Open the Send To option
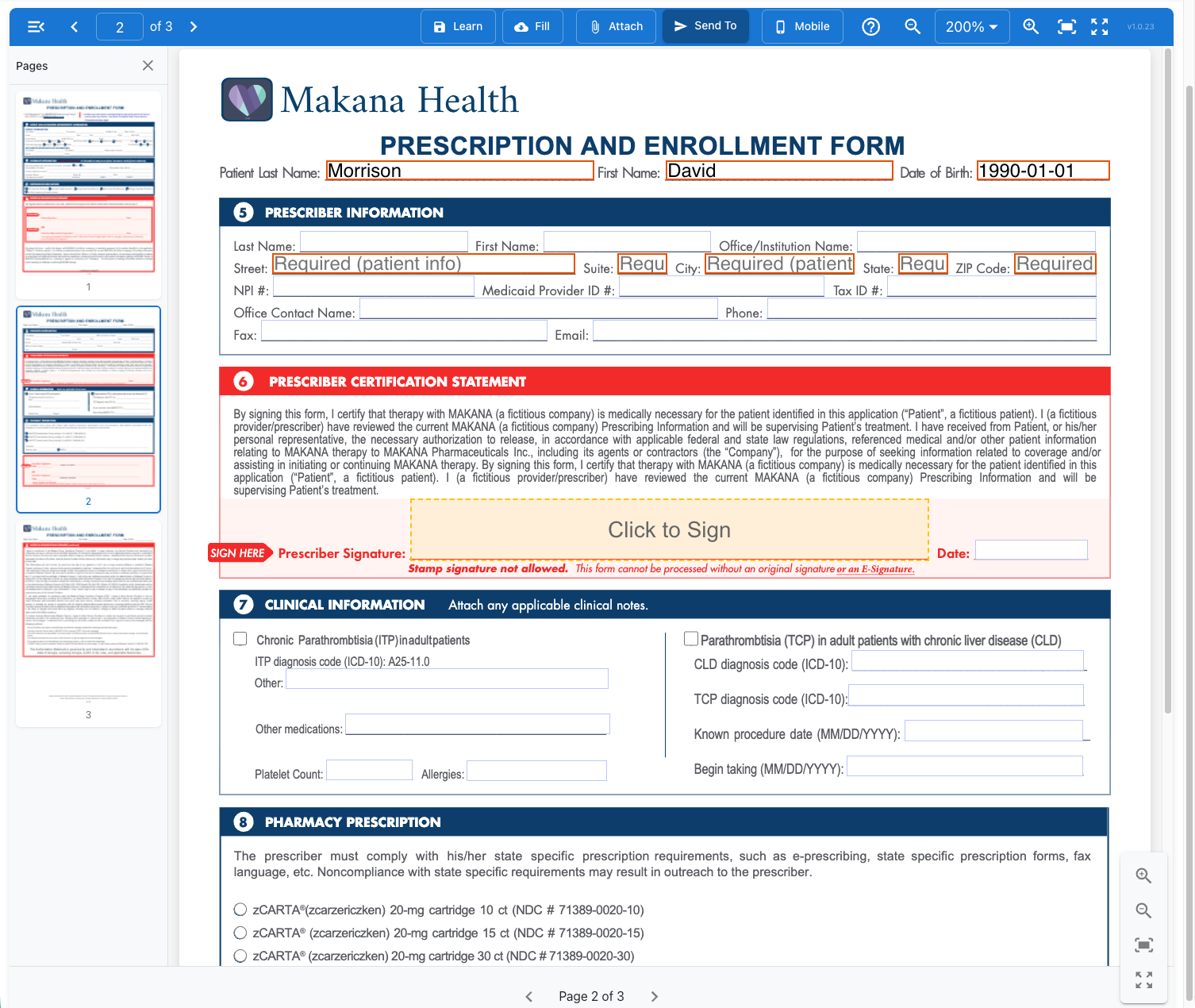Image resolution: width=1195 pixels, height=1008 pixels. pyautogui.click(x=705, y=26)
